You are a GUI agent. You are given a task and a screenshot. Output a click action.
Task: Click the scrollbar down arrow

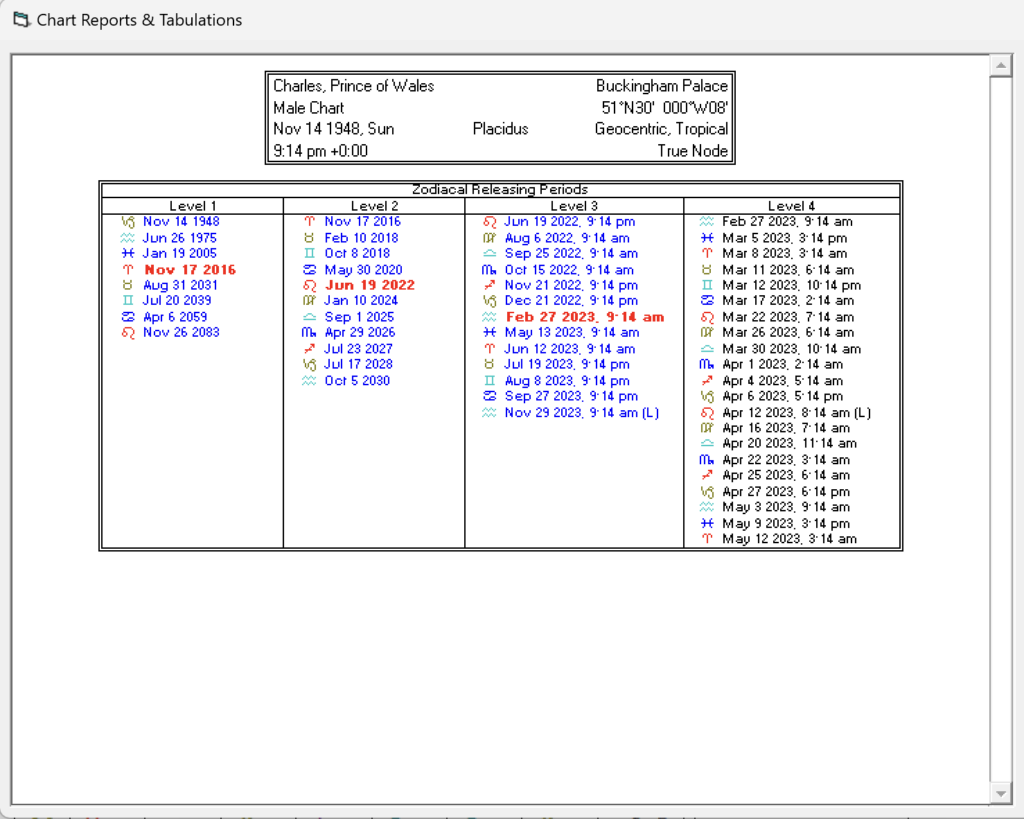pos(999,793)
